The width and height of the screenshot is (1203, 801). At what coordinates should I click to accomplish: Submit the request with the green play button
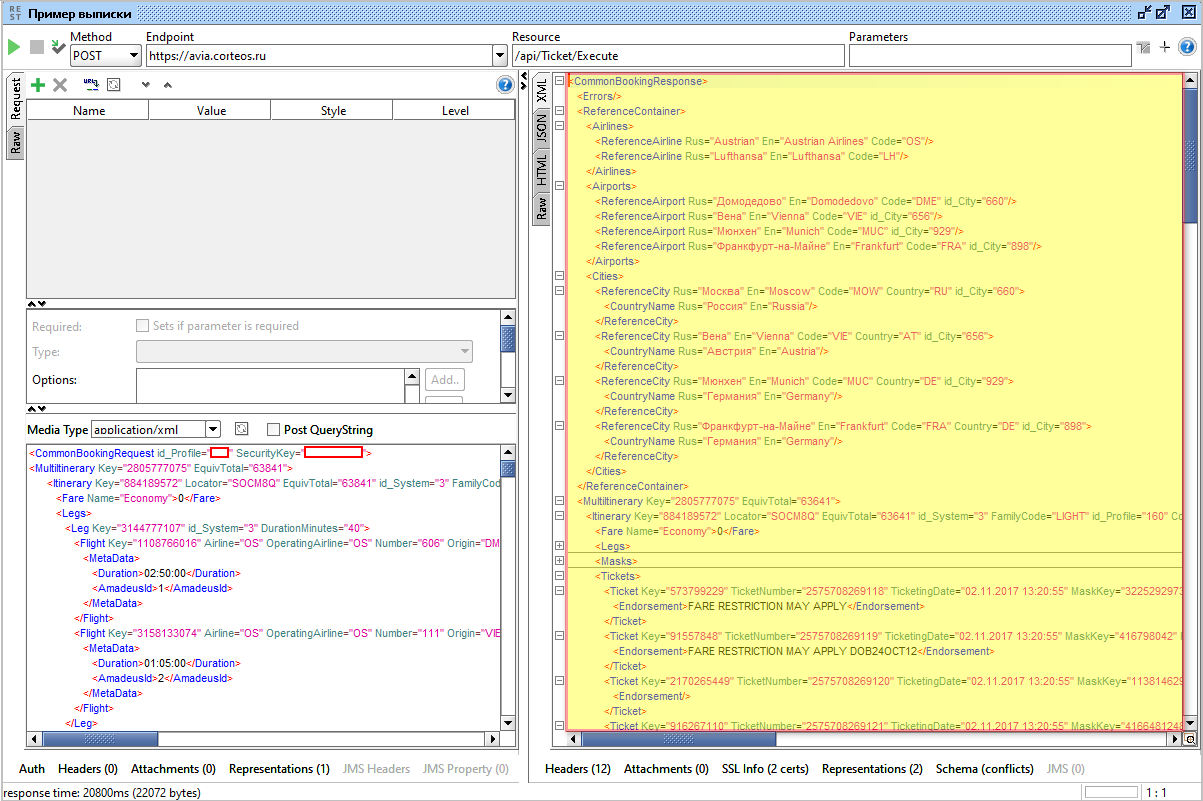click(14, 47)
